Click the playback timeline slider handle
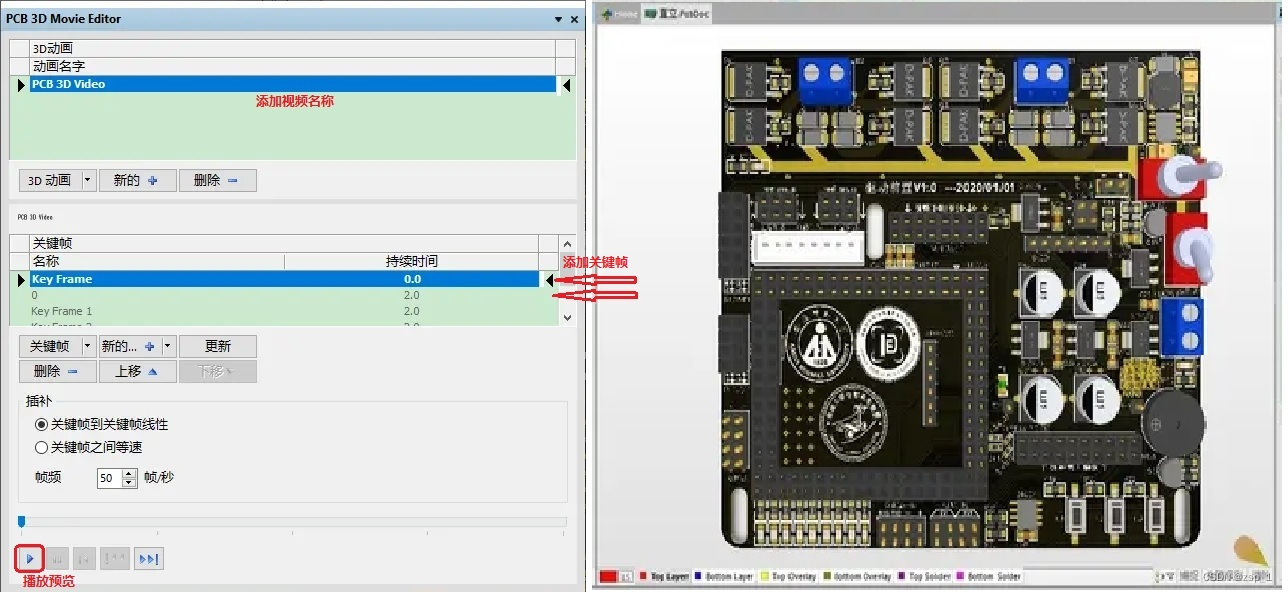 click(21, 521)
